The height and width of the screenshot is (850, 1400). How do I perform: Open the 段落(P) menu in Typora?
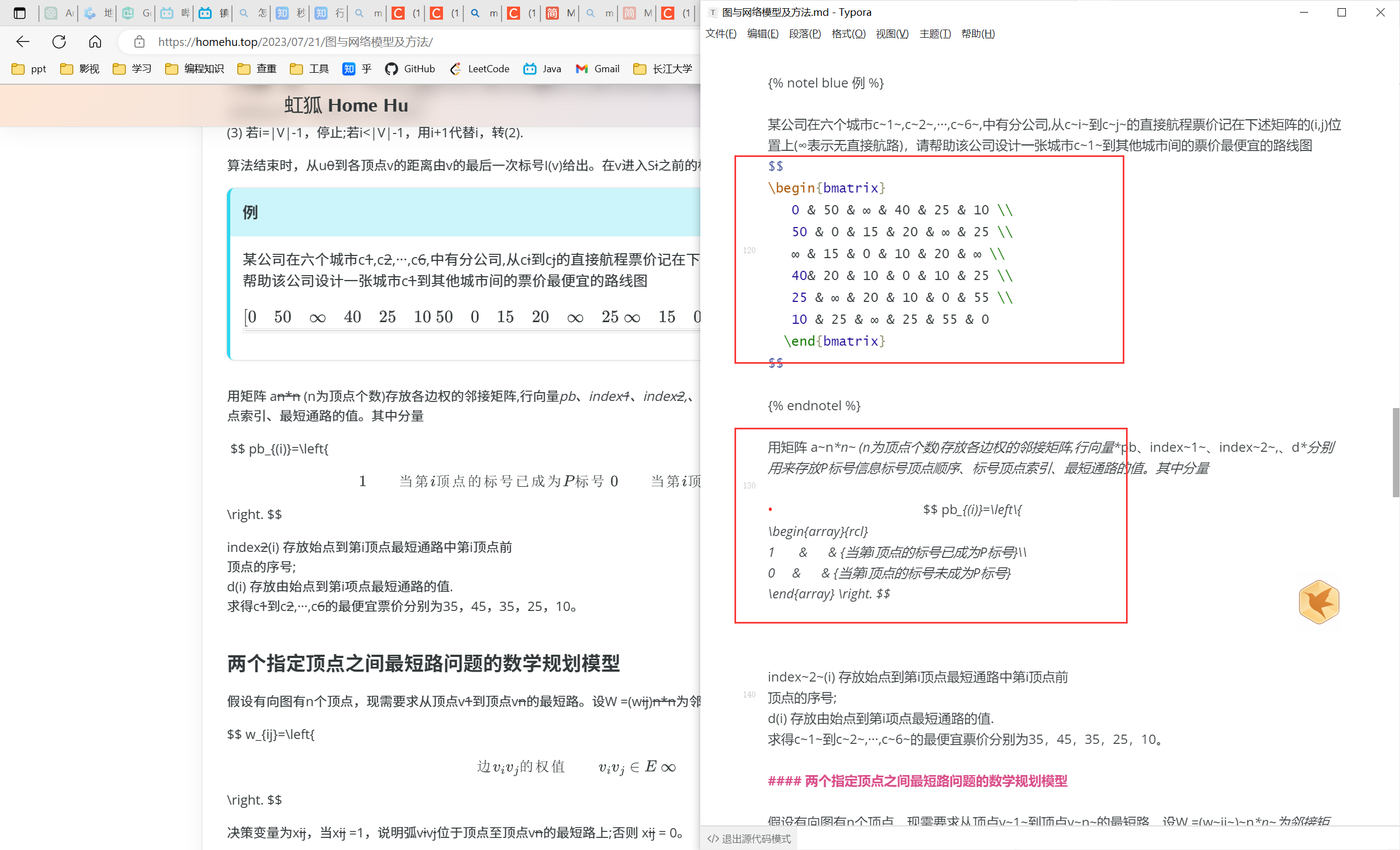pos(804,33)
